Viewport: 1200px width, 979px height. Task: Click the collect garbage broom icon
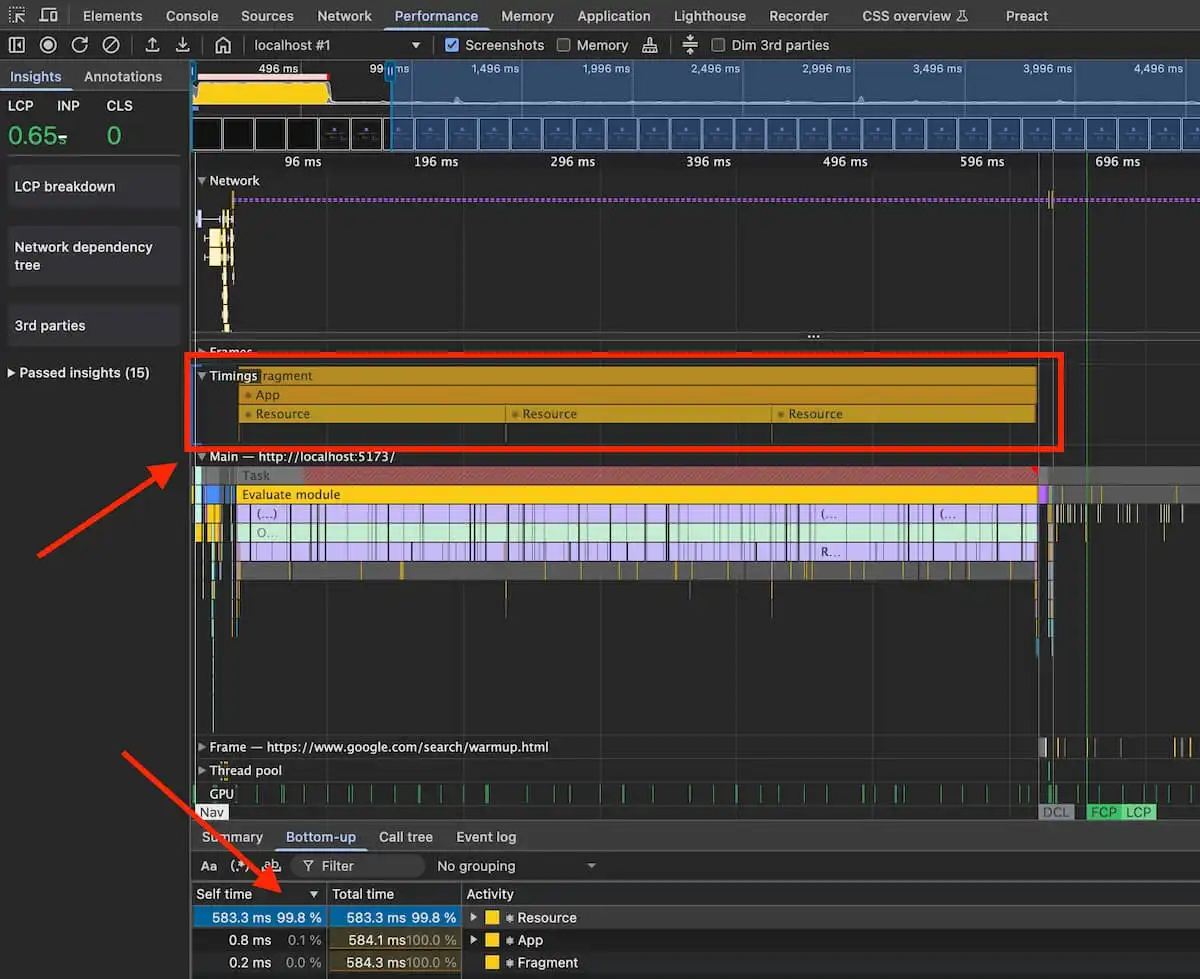coord(651,45)
